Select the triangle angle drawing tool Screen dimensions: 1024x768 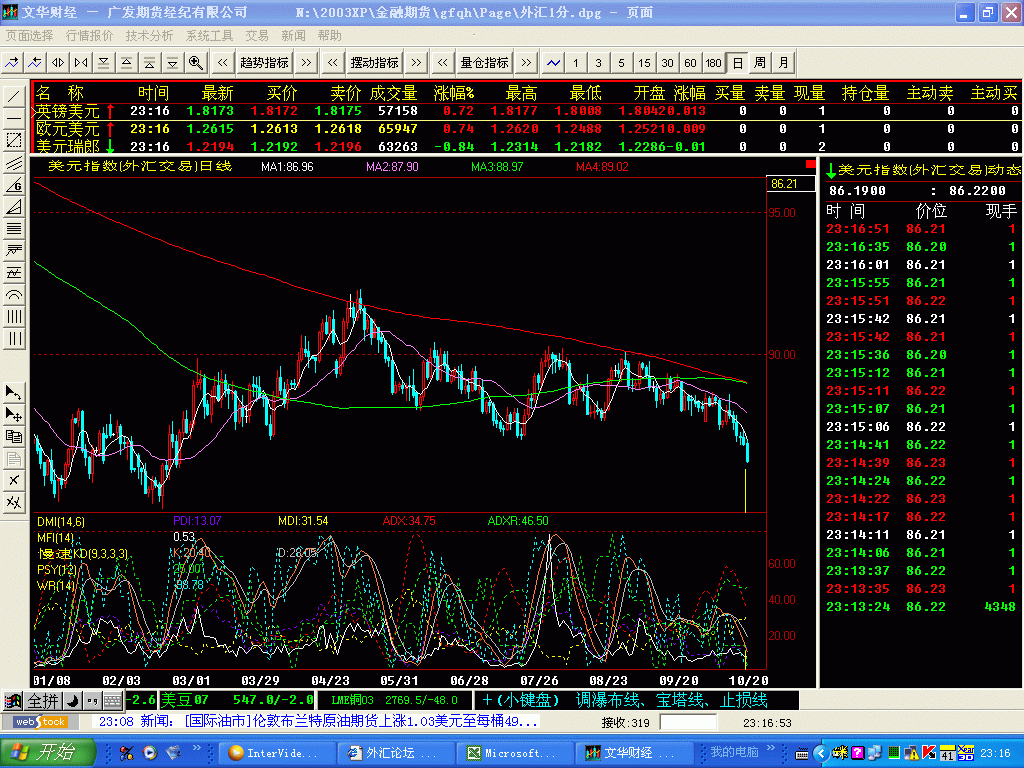(x=14, y=207)
